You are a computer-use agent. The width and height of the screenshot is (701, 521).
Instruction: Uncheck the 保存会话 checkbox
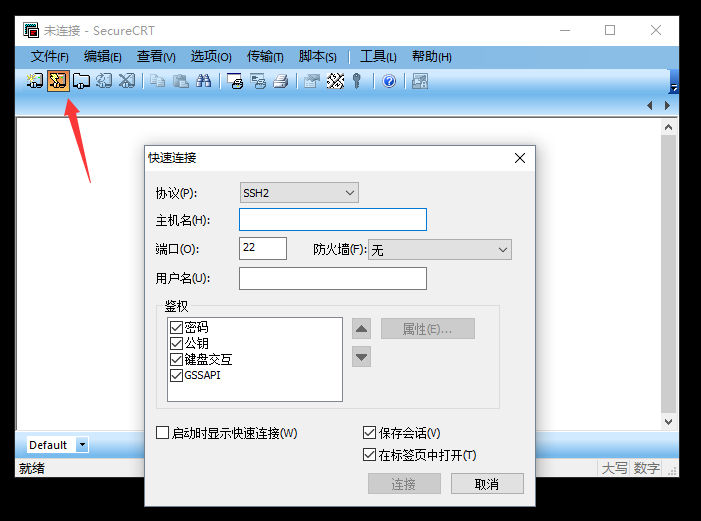(x=369, y=432)
